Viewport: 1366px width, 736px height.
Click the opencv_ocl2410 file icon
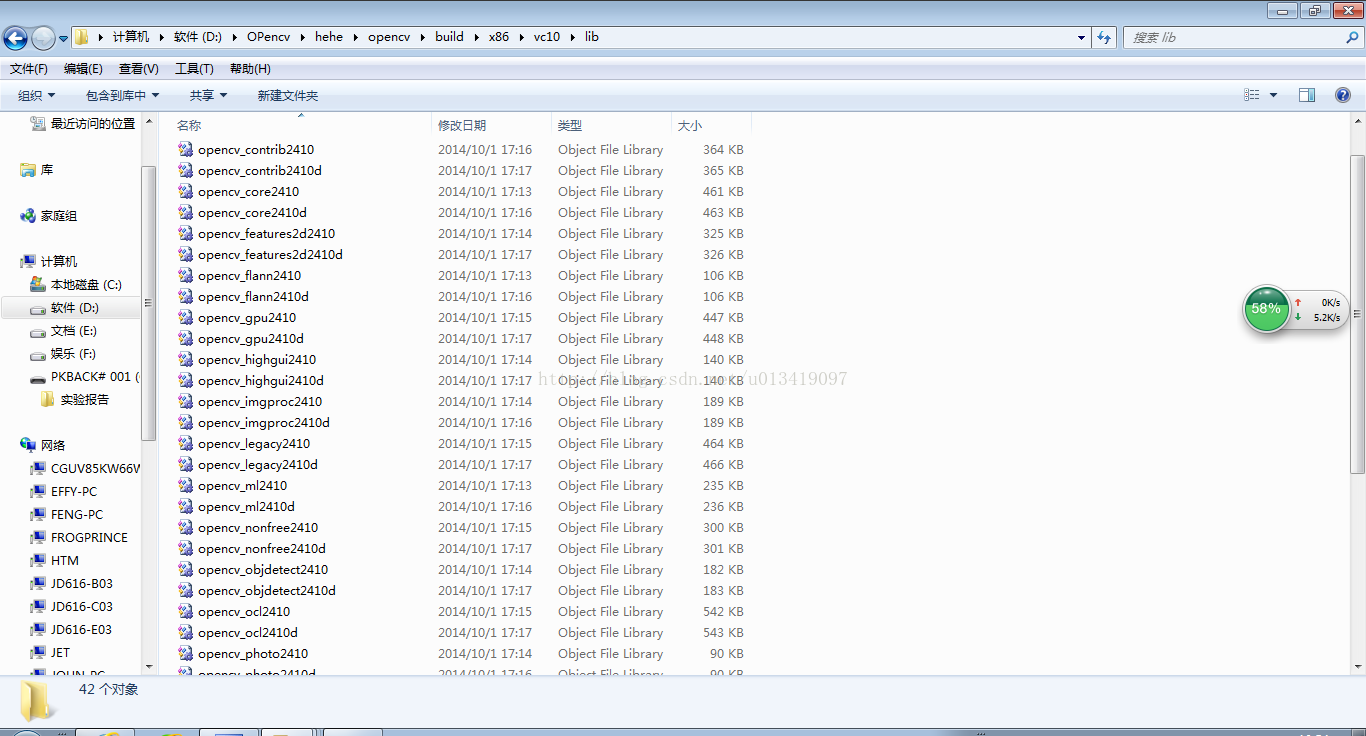185,611
